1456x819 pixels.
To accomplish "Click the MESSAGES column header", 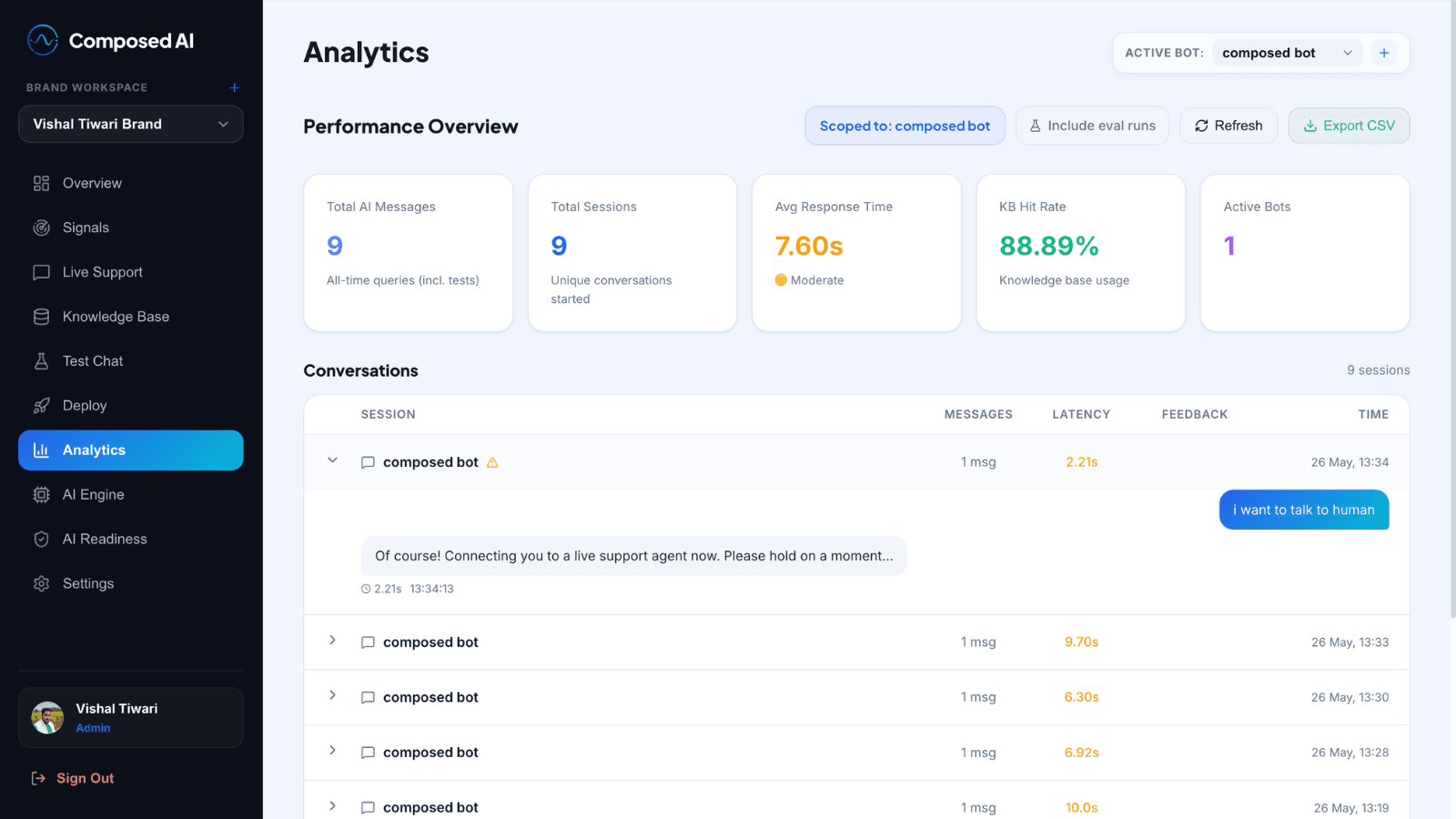I will pos(978,414).
